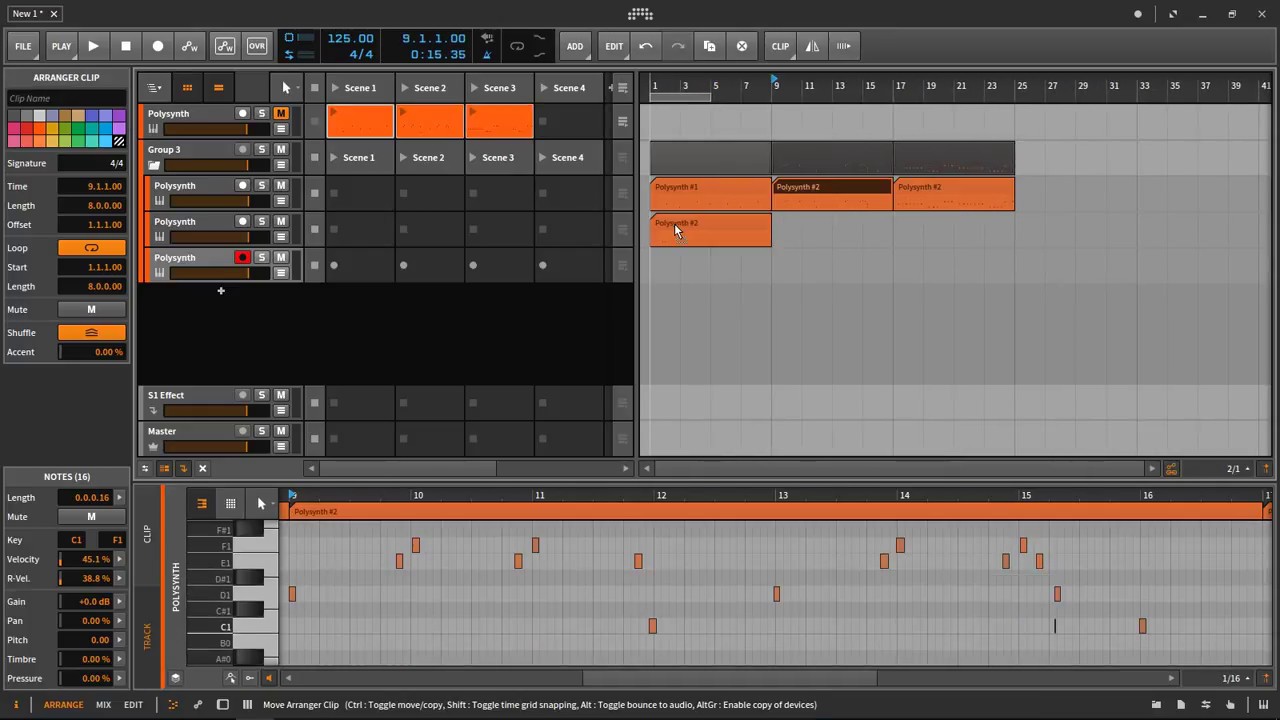Toggle the metronome icon in transport
Viewport: 1280px width, 720px height.
click(x=487, y=54)
